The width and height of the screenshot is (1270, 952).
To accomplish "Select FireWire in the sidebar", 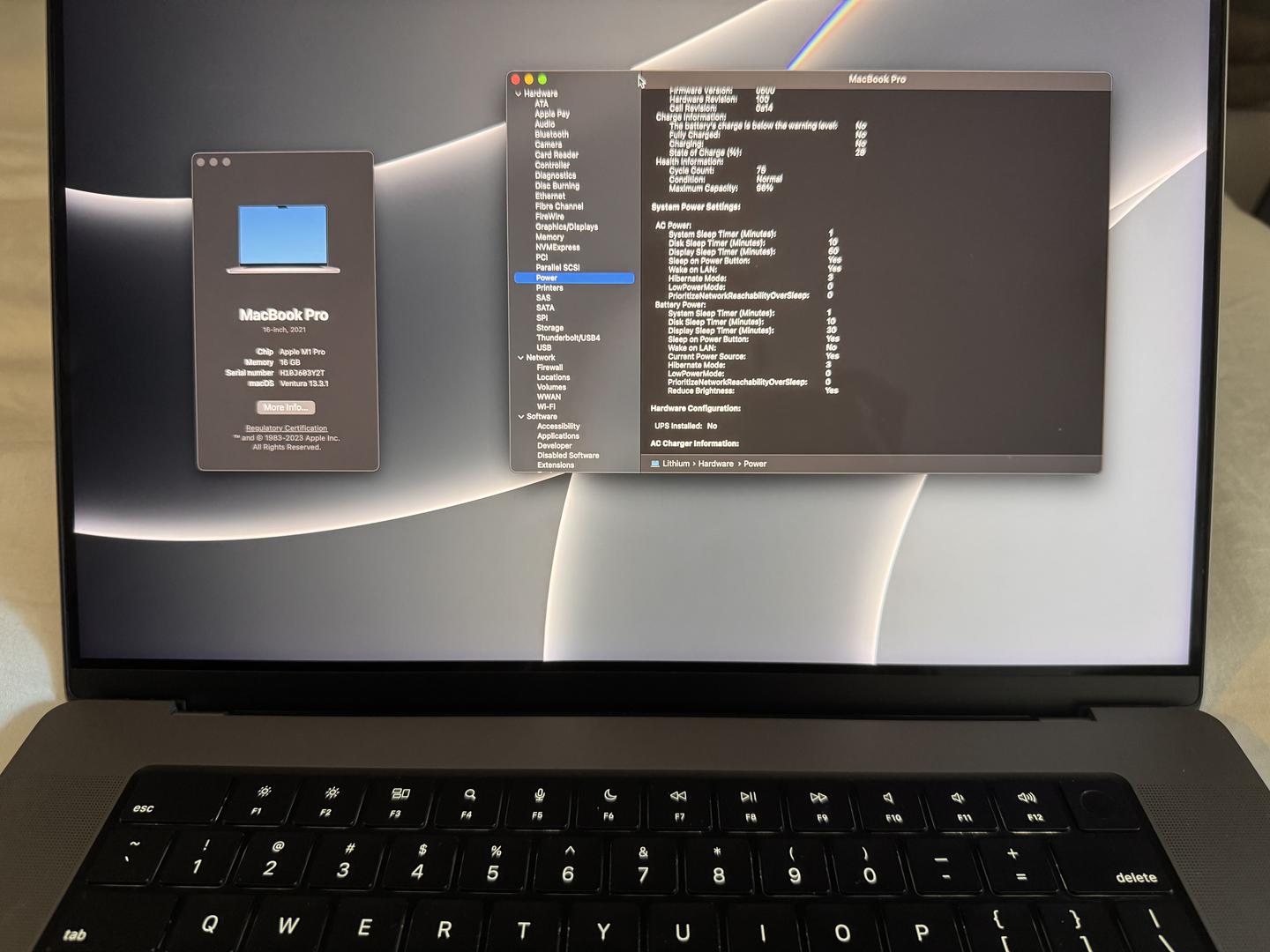I will 549,217.
